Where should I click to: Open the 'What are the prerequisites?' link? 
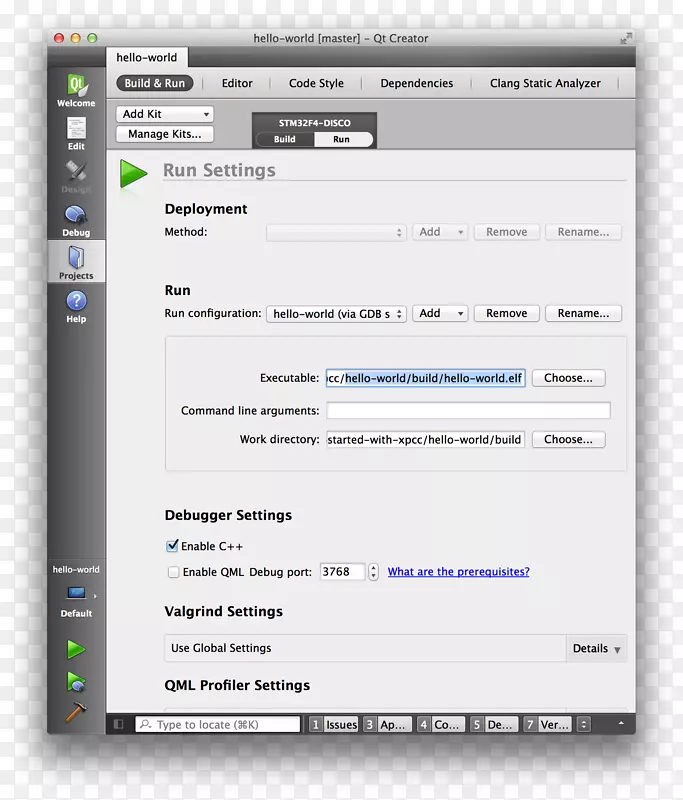pos(458,572)
